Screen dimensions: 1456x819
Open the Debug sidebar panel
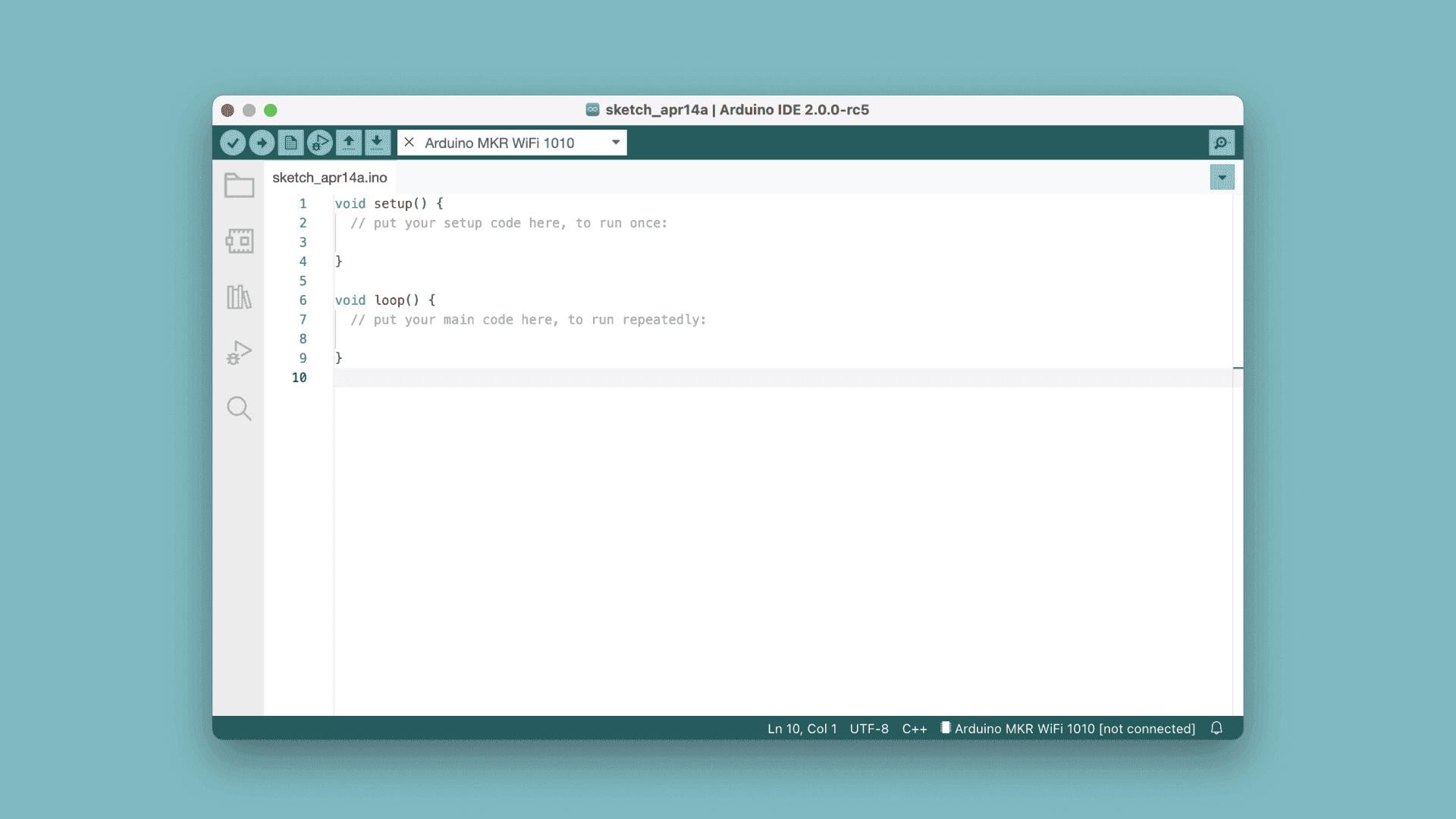point(240,352)
